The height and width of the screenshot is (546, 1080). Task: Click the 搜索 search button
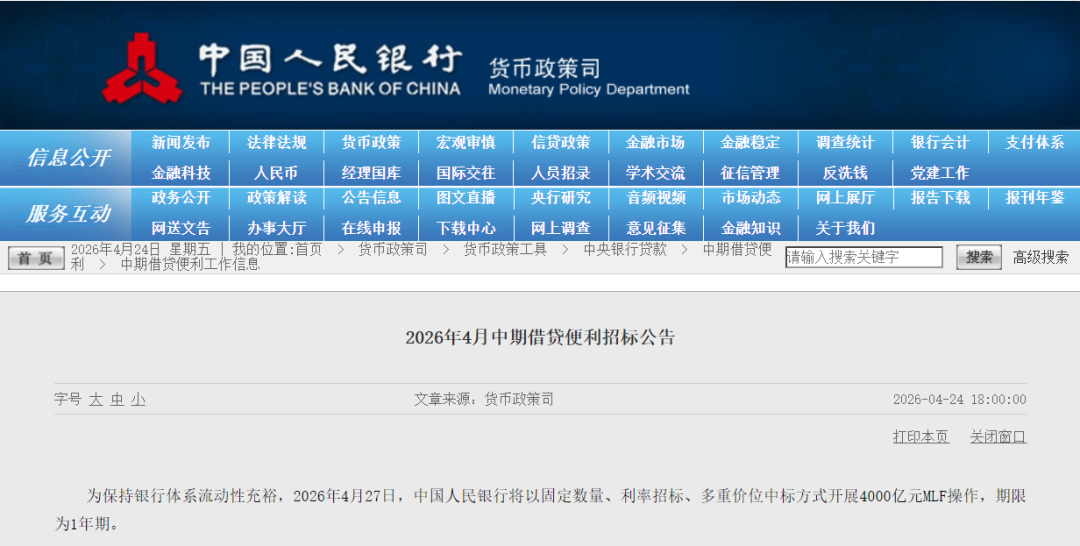979,258
